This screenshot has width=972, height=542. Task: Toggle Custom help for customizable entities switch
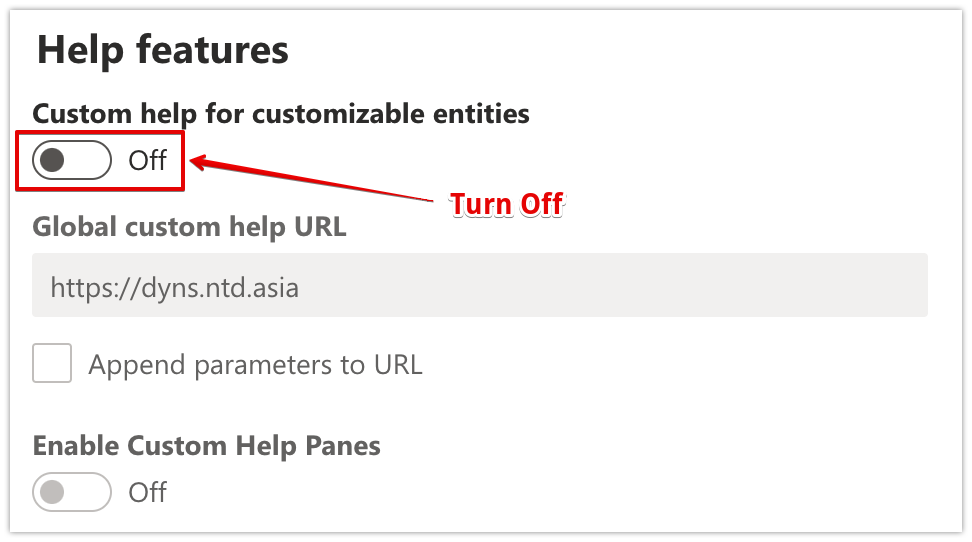tap(71, 160)
